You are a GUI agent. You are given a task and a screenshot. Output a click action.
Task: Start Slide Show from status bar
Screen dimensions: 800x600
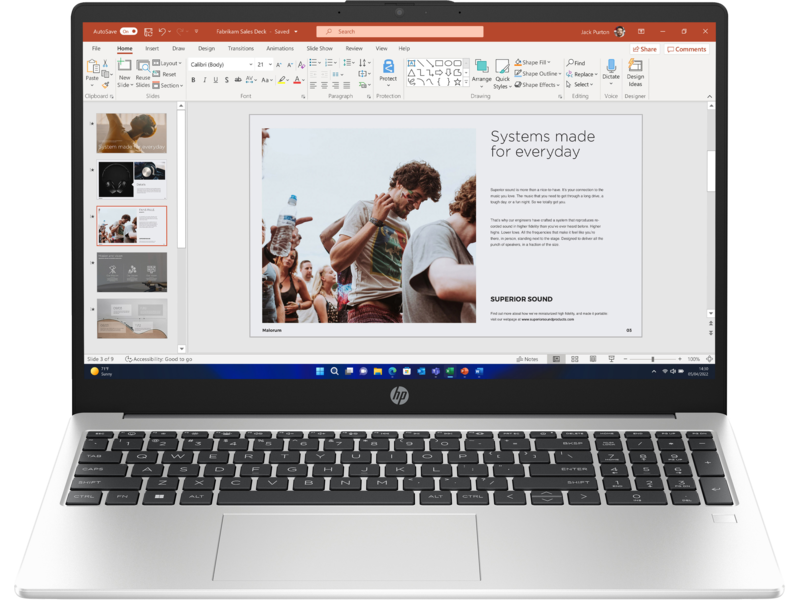click(612, 357)
